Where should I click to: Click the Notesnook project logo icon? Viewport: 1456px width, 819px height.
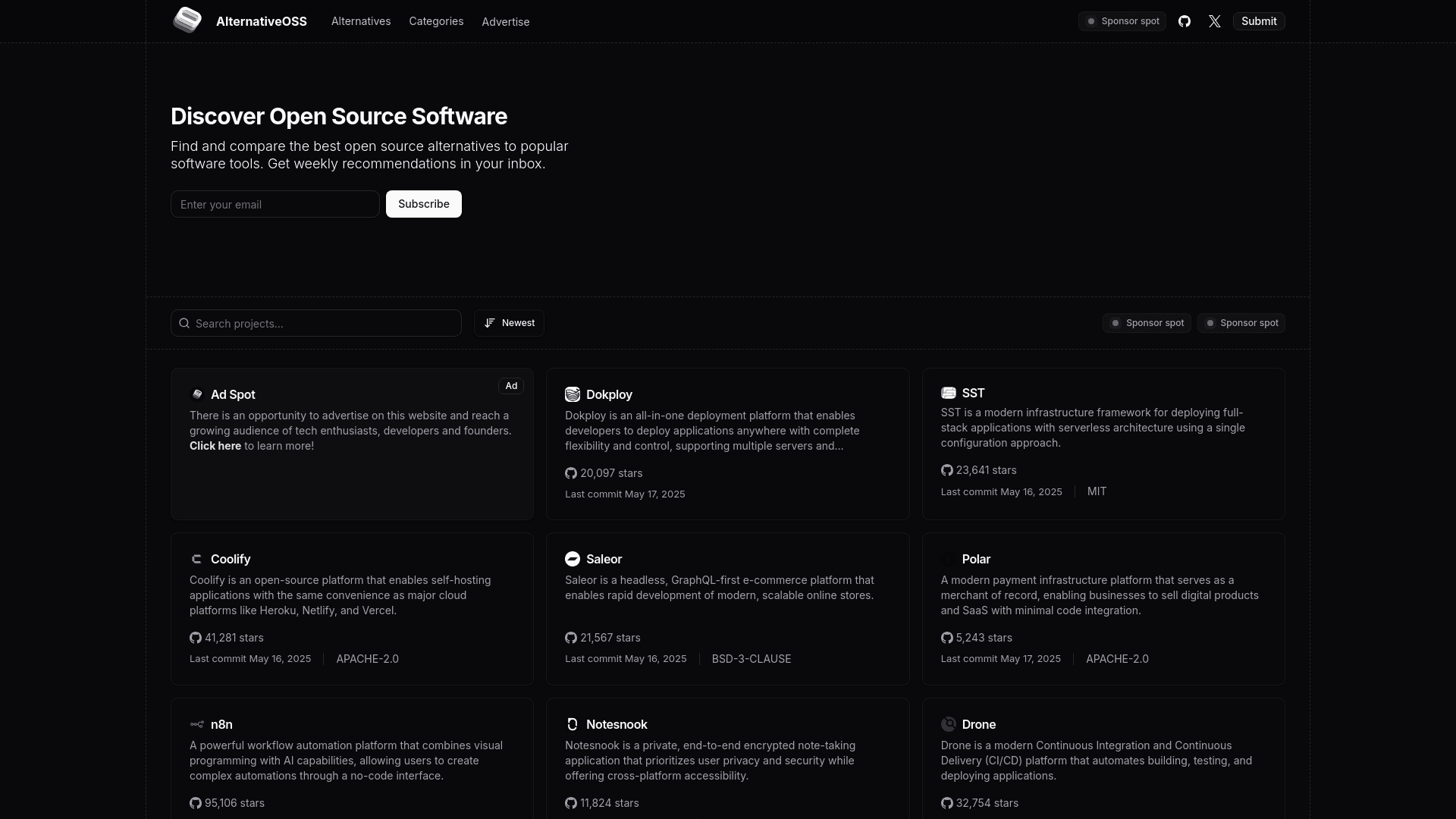point(573,724)
